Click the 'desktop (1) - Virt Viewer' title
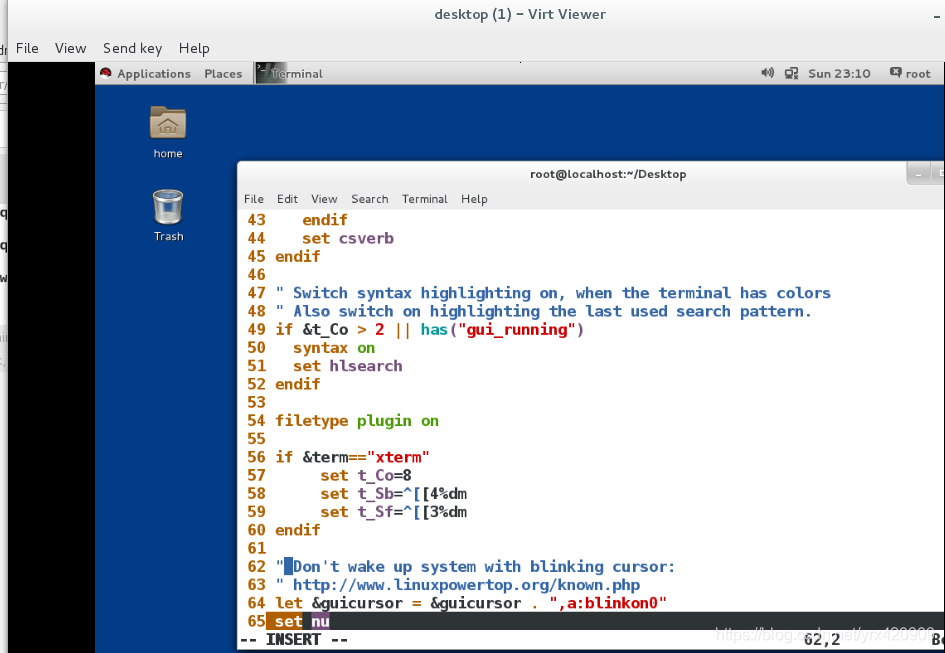Screen dimensions: 945x653 [520, 14]
